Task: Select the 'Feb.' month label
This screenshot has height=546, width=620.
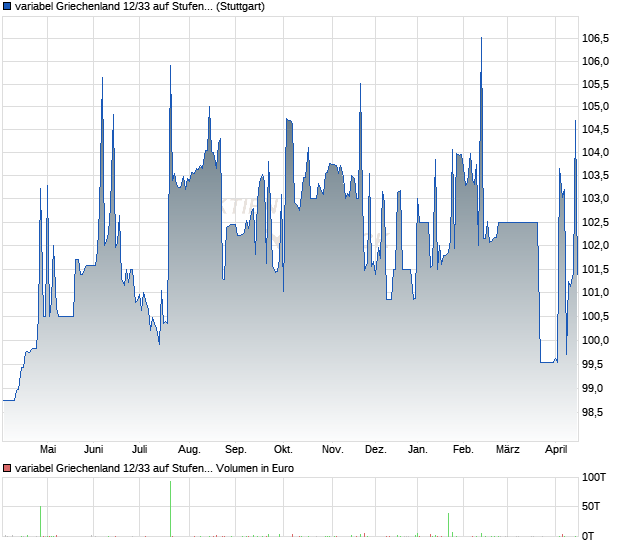Action: point(463,450)
